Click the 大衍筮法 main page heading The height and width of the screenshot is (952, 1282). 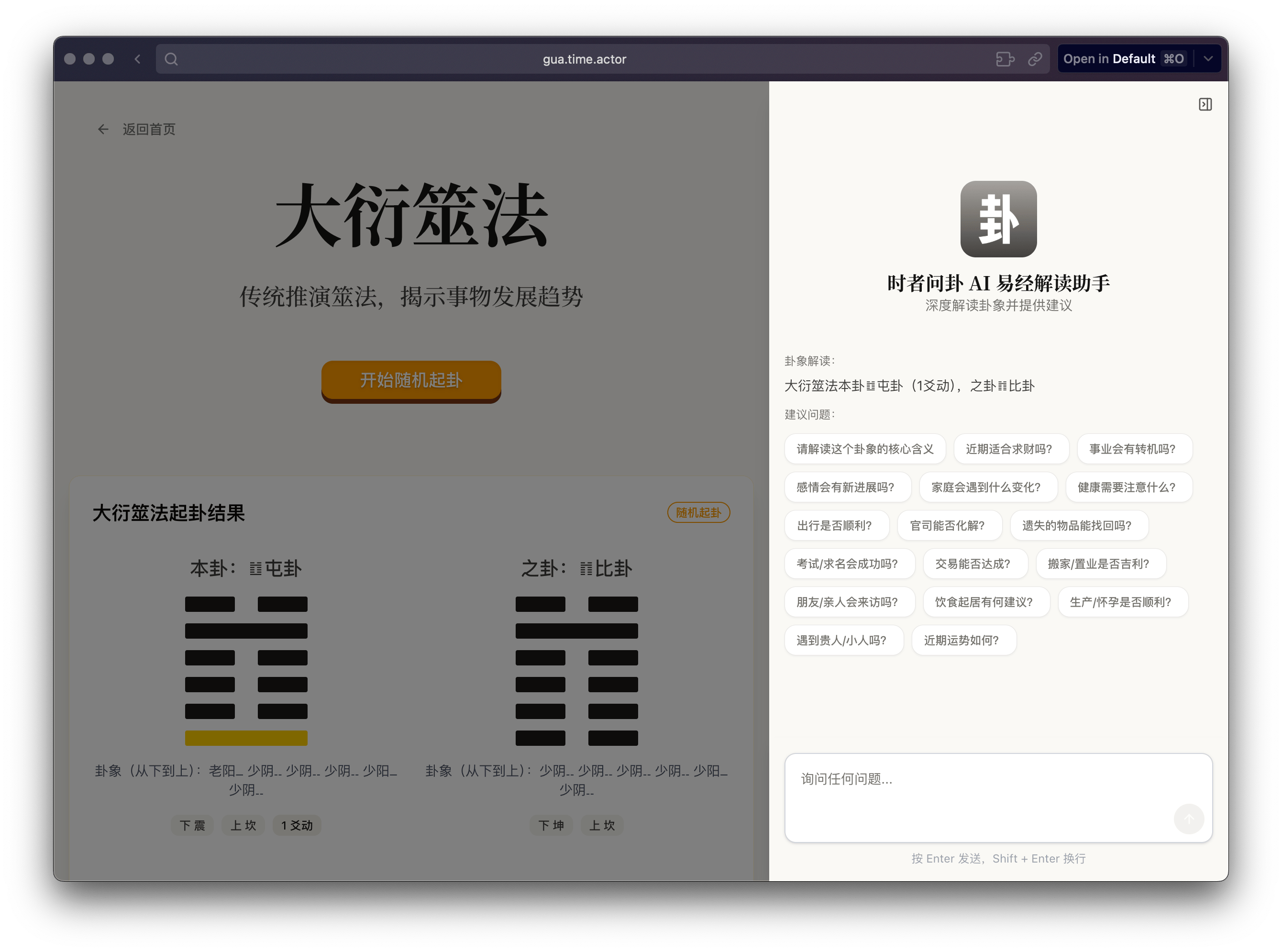coord(411,215)
